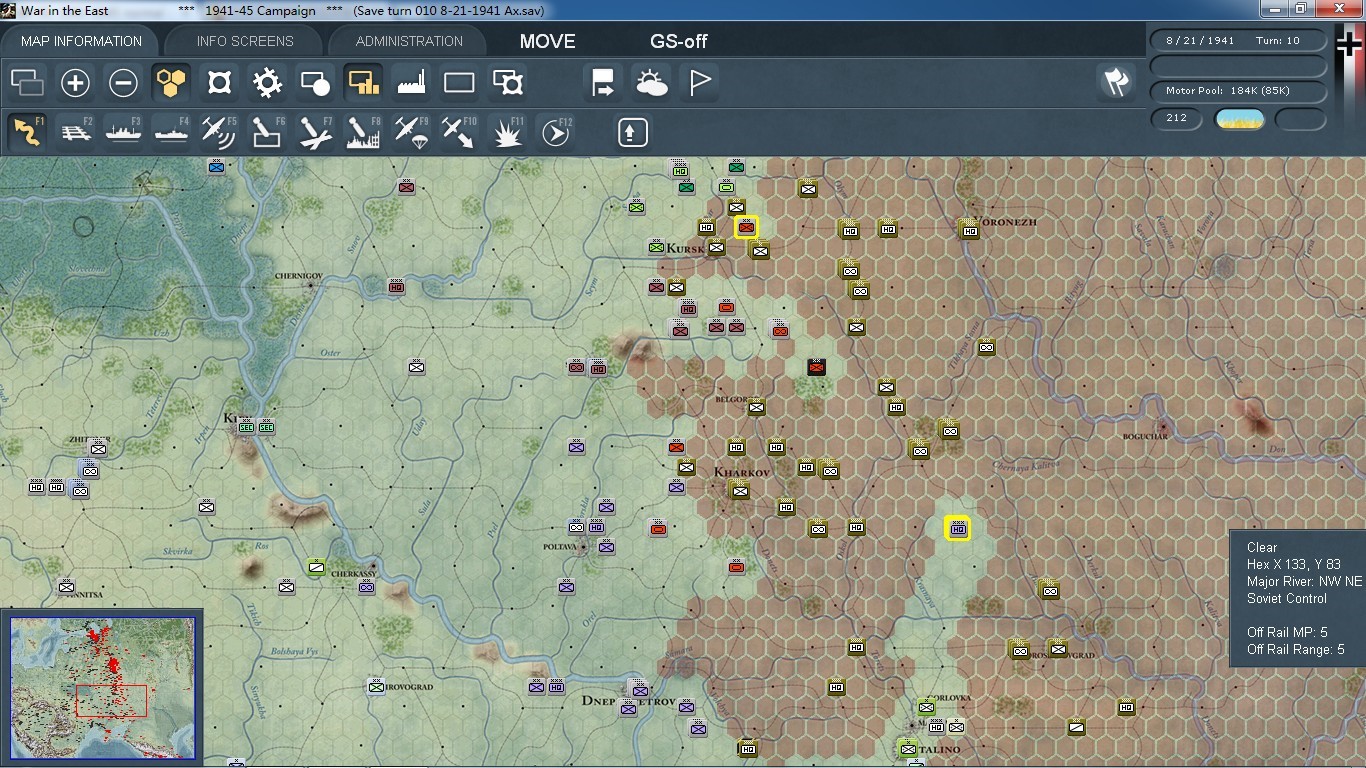Screen dimensions: 1366x768
Task: Select the HQ counter south of Chernigov
Action: (x=396, y=286)
